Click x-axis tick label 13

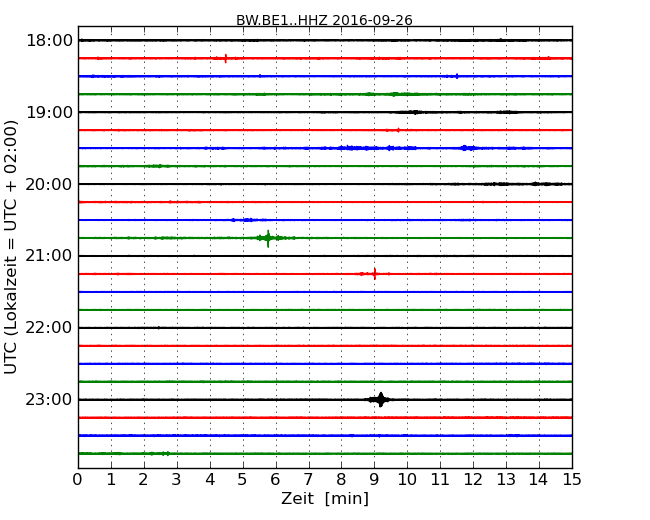click(x=506, y=479)
